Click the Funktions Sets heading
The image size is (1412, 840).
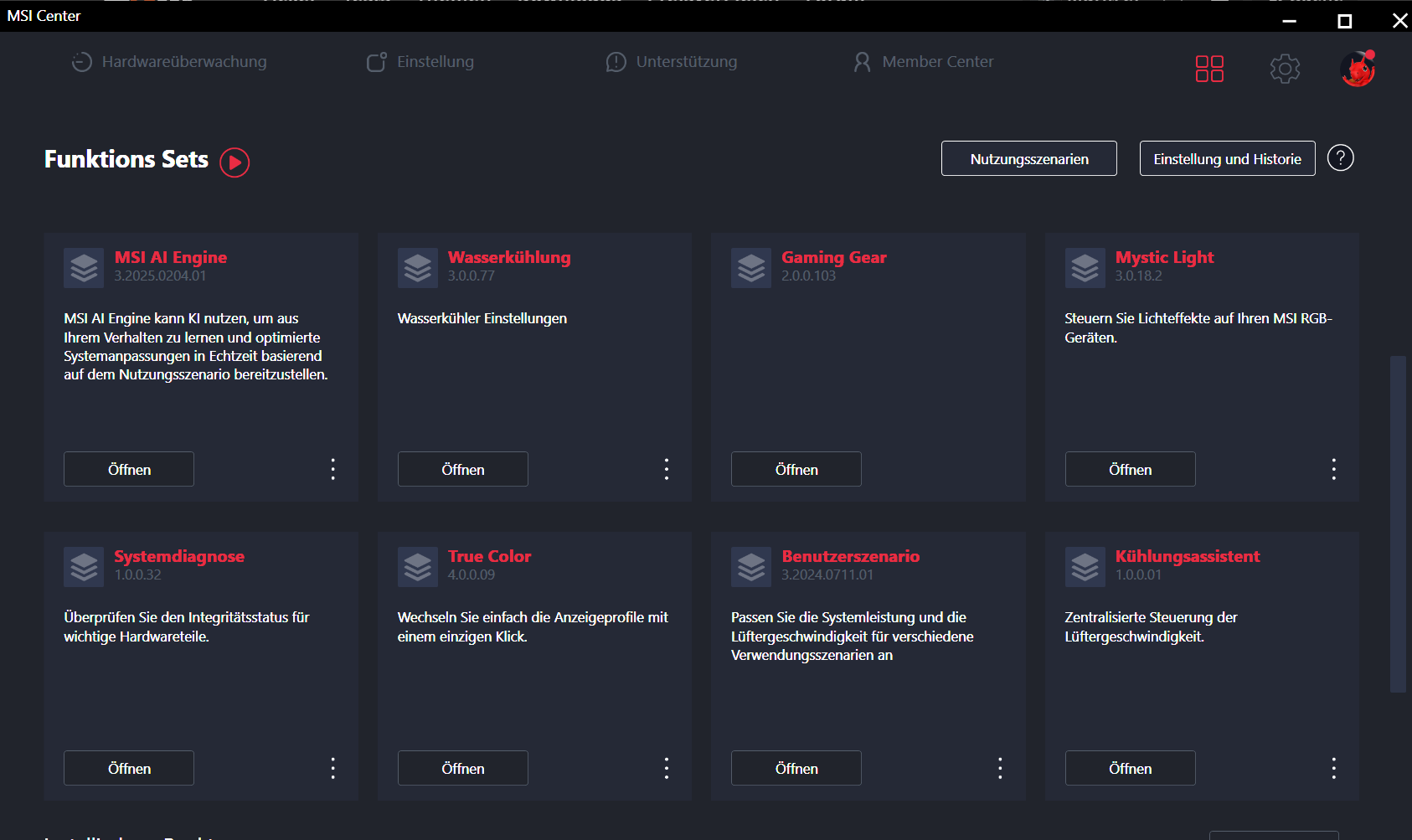(x=126, y=159)
